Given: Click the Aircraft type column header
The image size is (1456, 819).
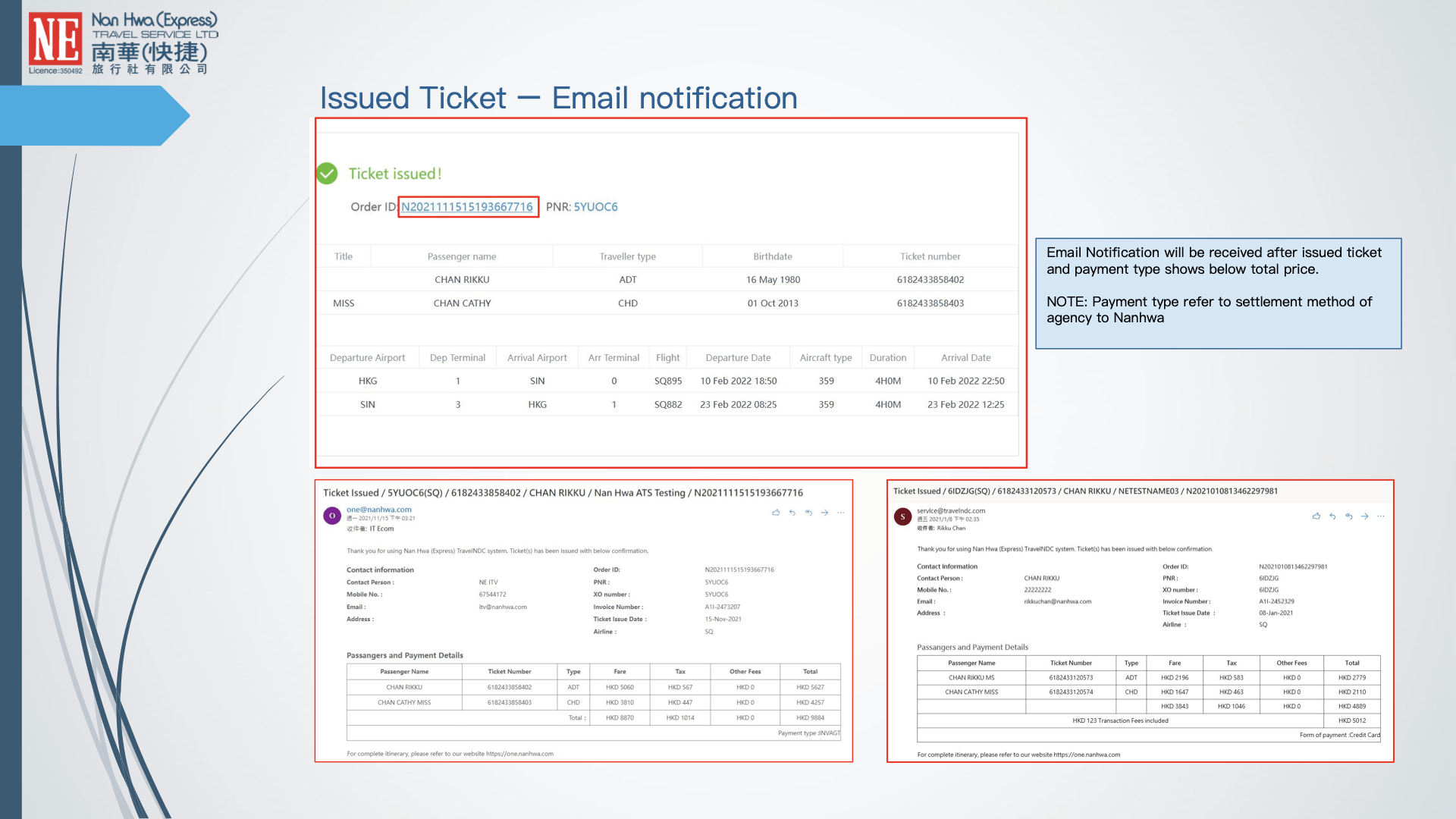Looking at the screenshot, I should [826, 358].
